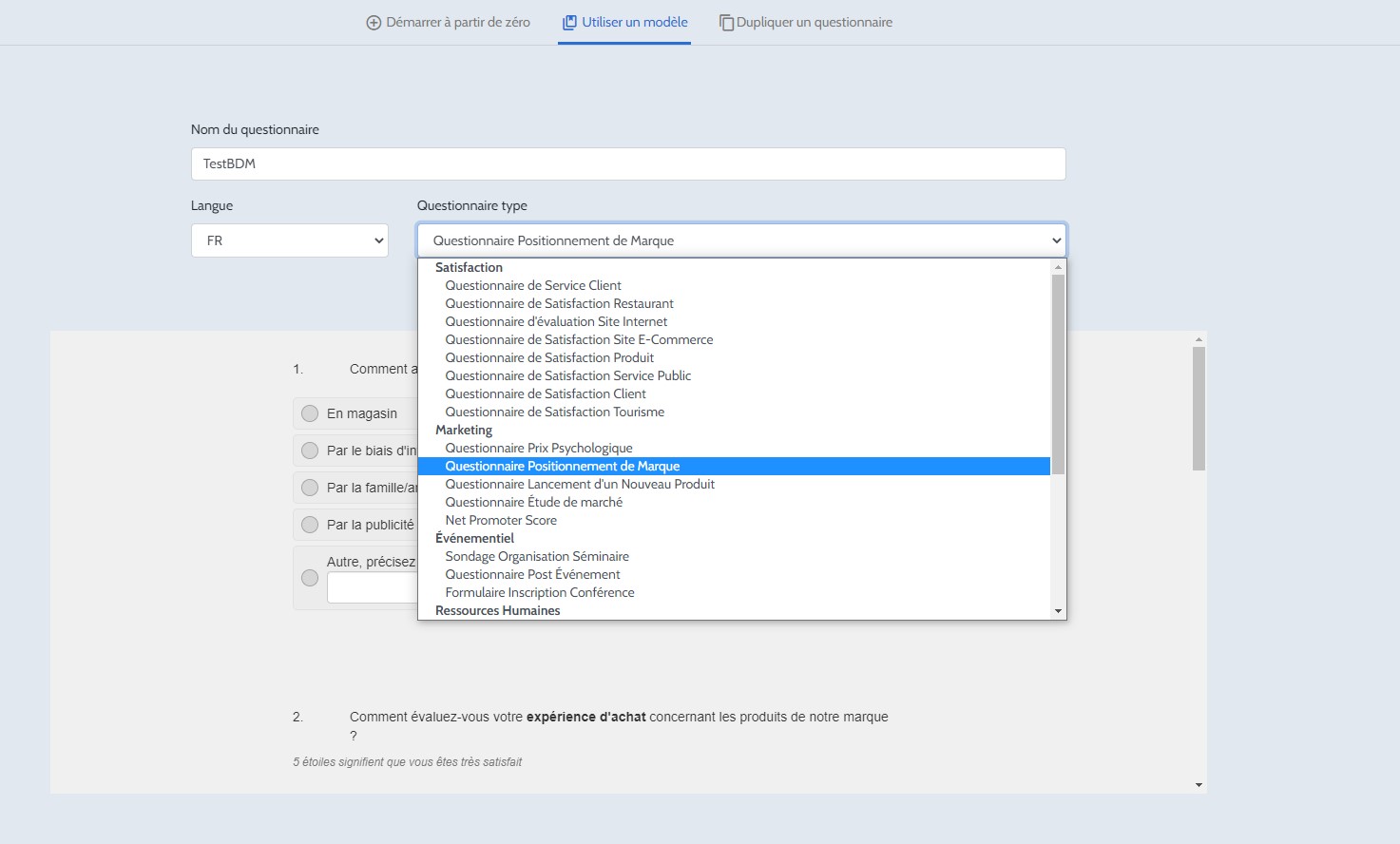The height and width of the screenshot is (844, 1400).
Task: Switch to the "Dupliquer un questionnaire" tab
Action: (x=813, y=21)
